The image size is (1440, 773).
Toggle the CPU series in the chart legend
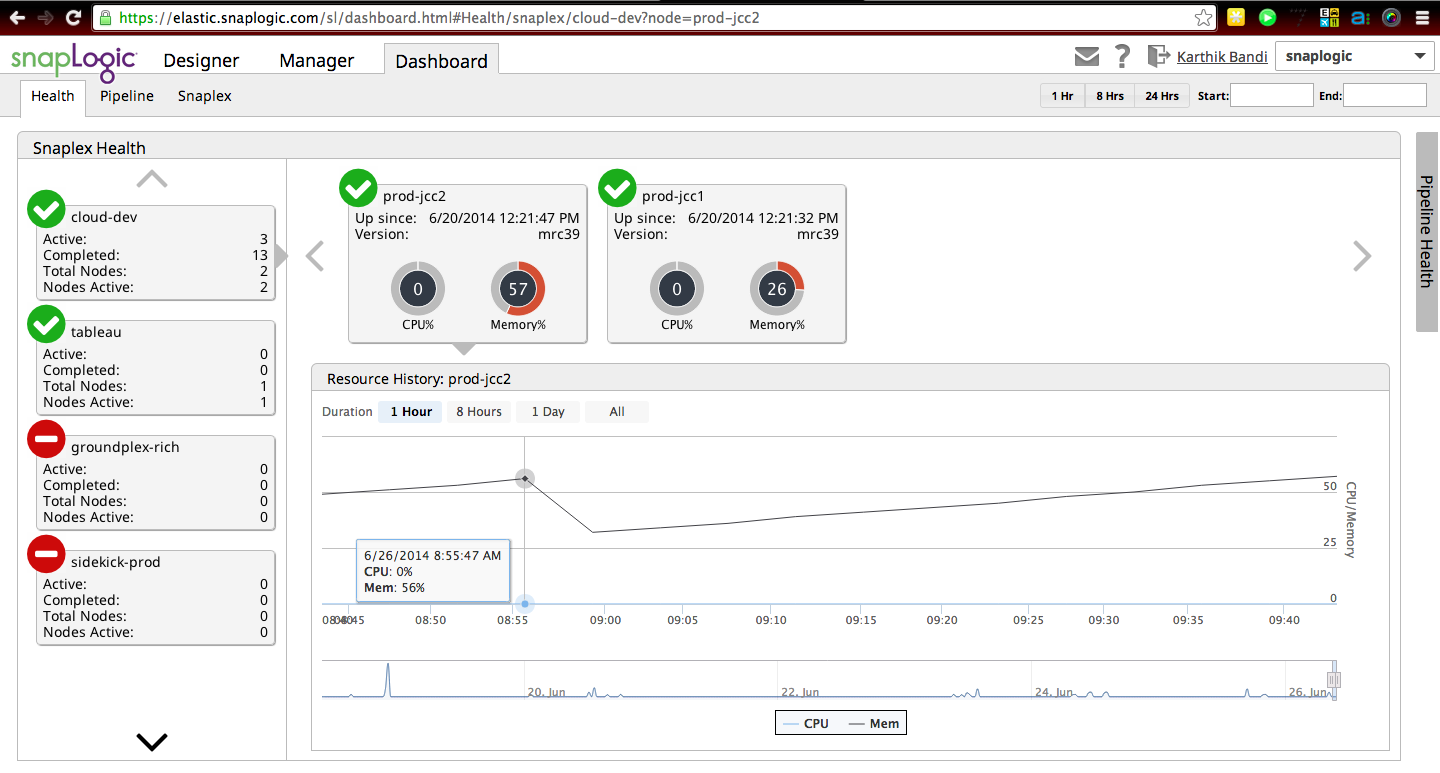point(806,723)
